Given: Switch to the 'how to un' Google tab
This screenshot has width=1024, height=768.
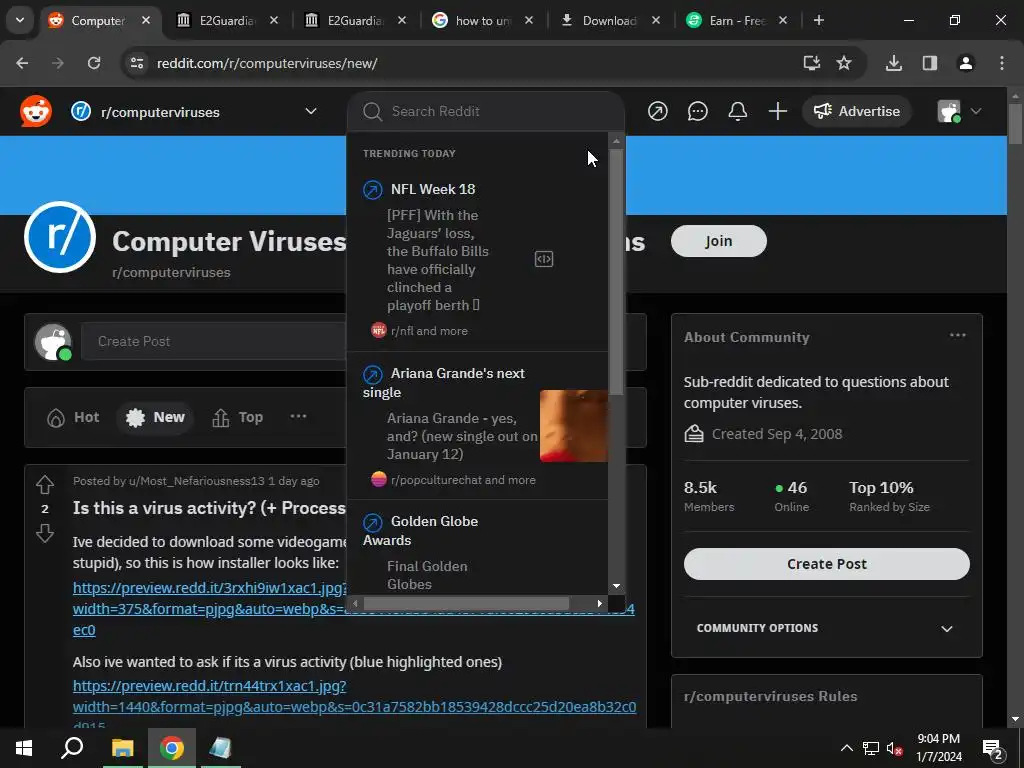Looking at the screenshot, I should 483,20.
